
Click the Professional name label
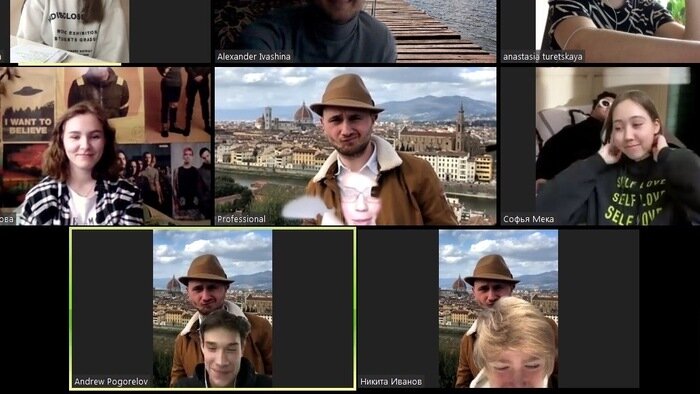pyautogui.click(x=241, y=219)
